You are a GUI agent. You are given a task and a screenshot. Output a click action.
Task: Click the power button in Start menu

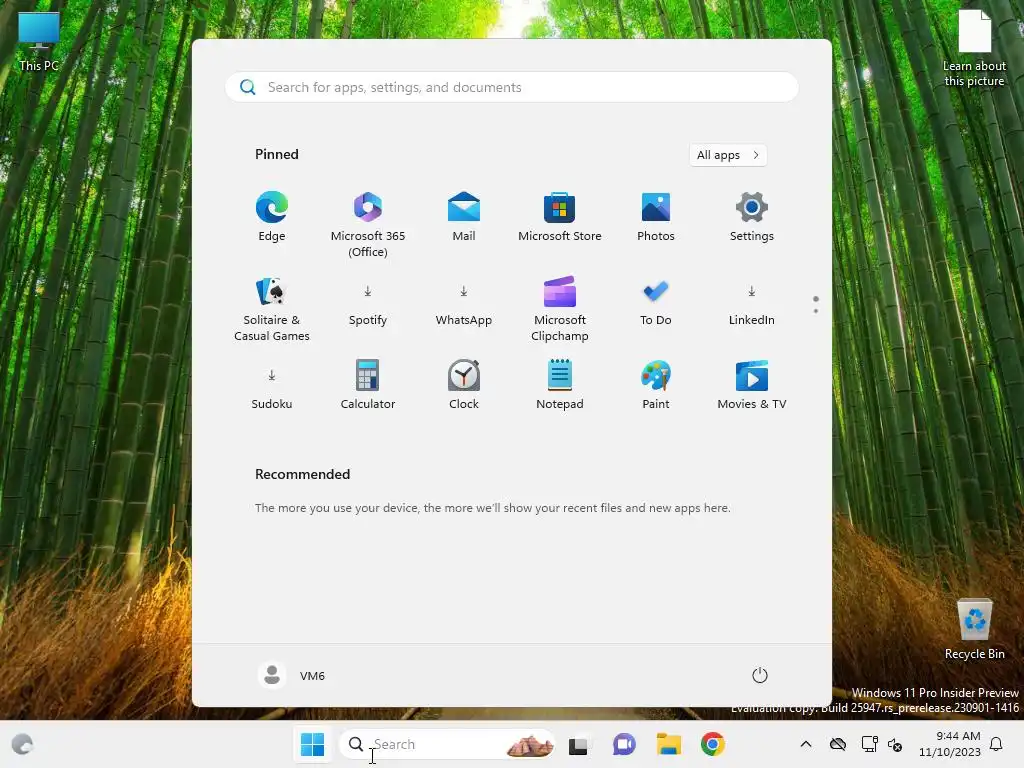click(x=760, y=675)
